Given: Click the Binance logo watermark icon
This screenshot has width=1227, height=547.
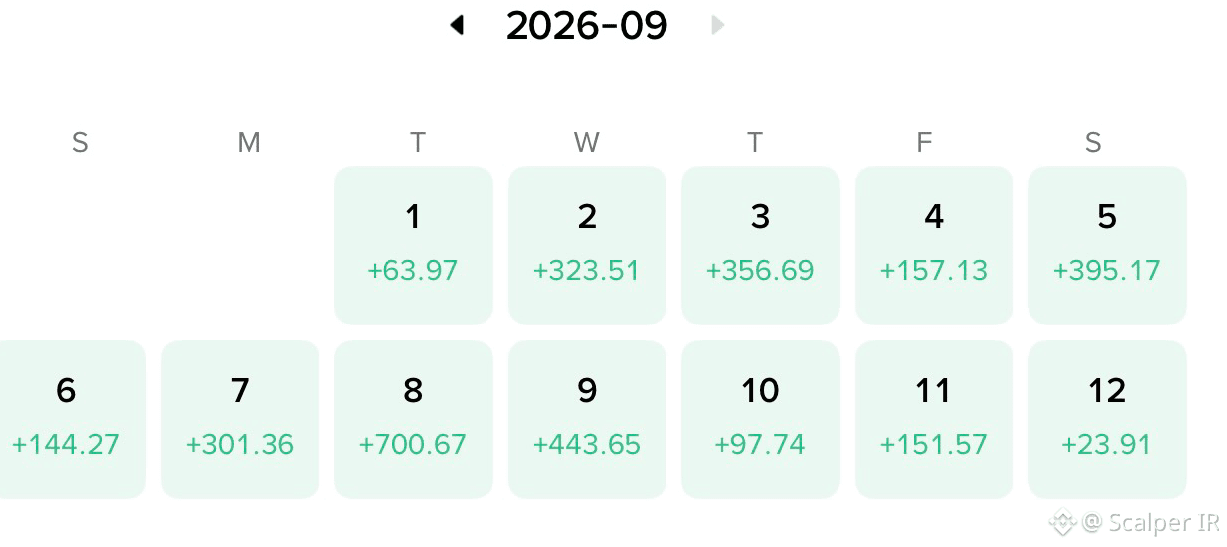Looking at the screenshot, I should [x=1062, y=522].
